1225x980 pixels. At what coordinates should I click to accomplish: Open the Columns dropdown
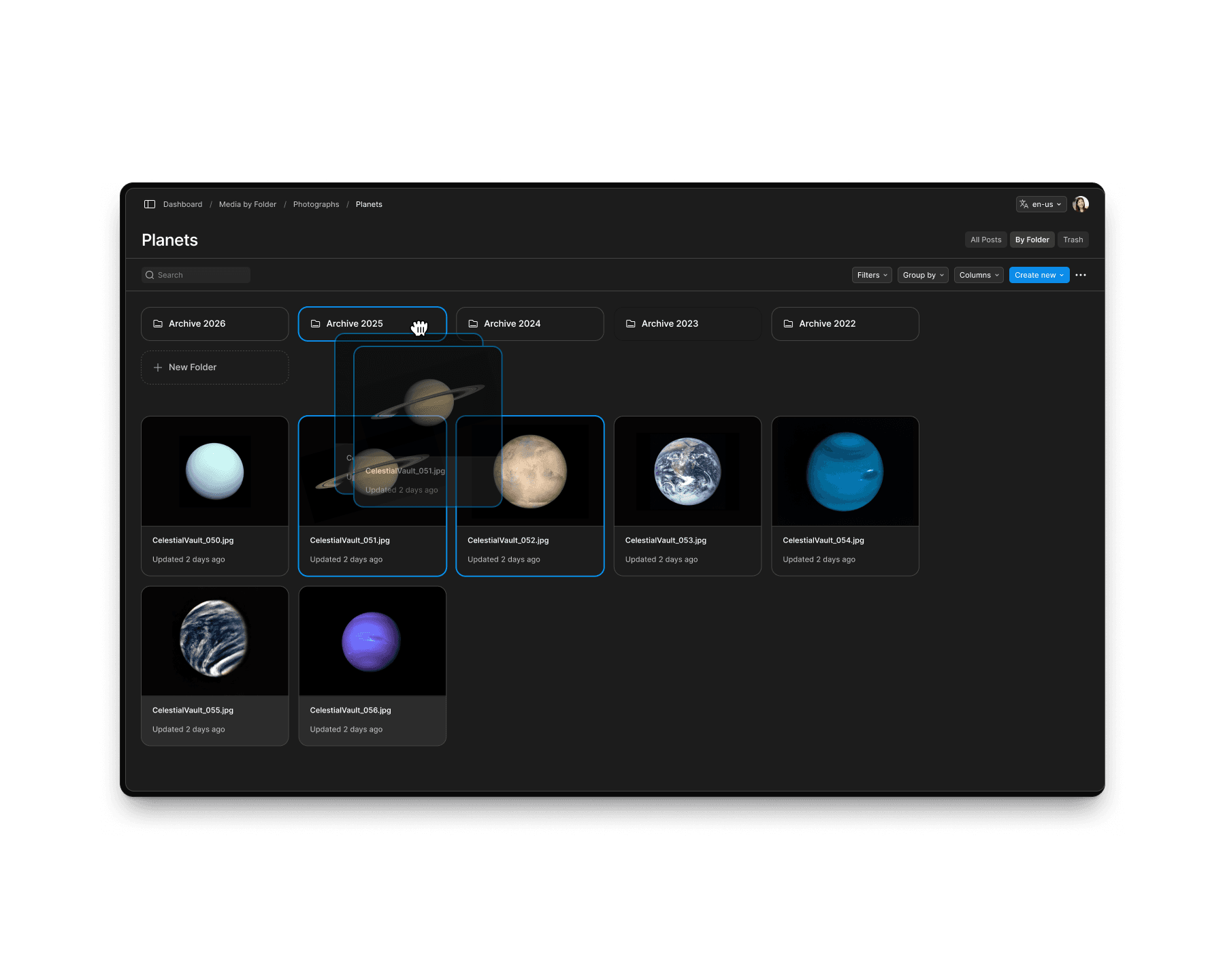pos(979,275)
